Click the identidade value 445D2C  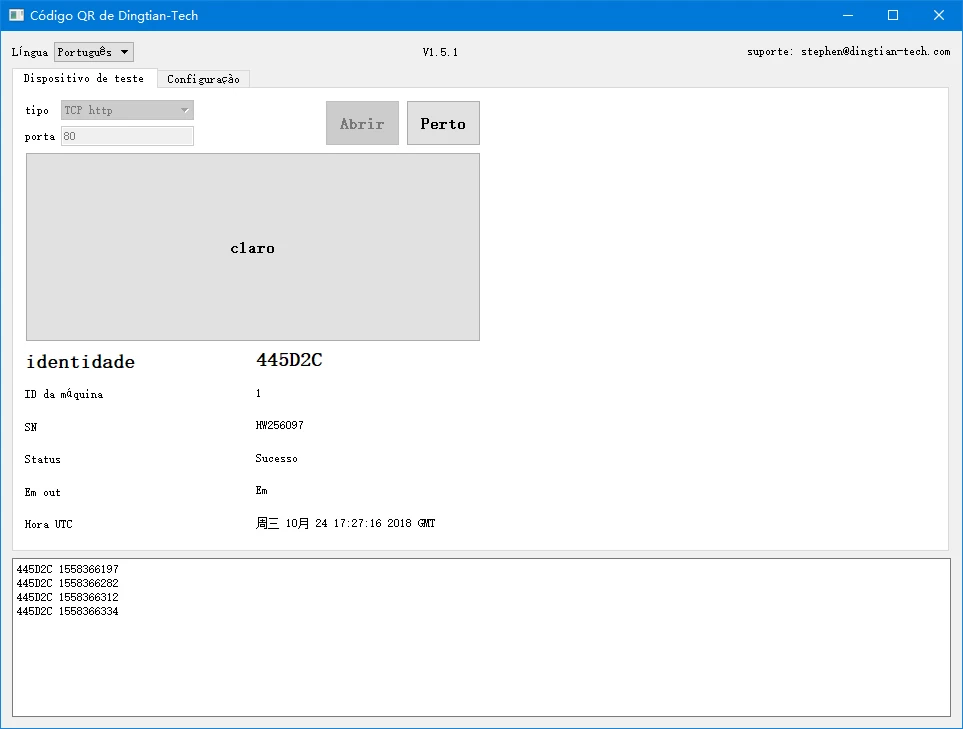click(x=289, y=360)
